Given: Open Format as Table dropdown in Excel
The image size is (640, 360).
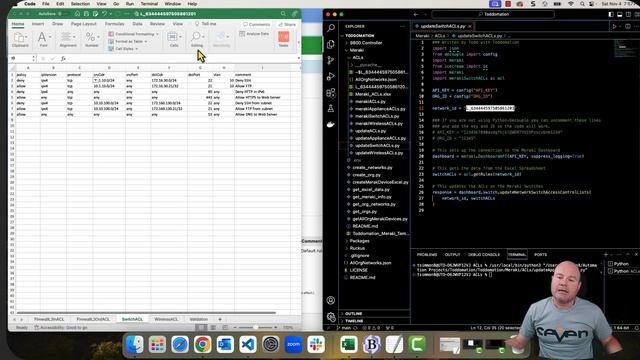Looking at the screenshot, I should (x=128, y=41).
